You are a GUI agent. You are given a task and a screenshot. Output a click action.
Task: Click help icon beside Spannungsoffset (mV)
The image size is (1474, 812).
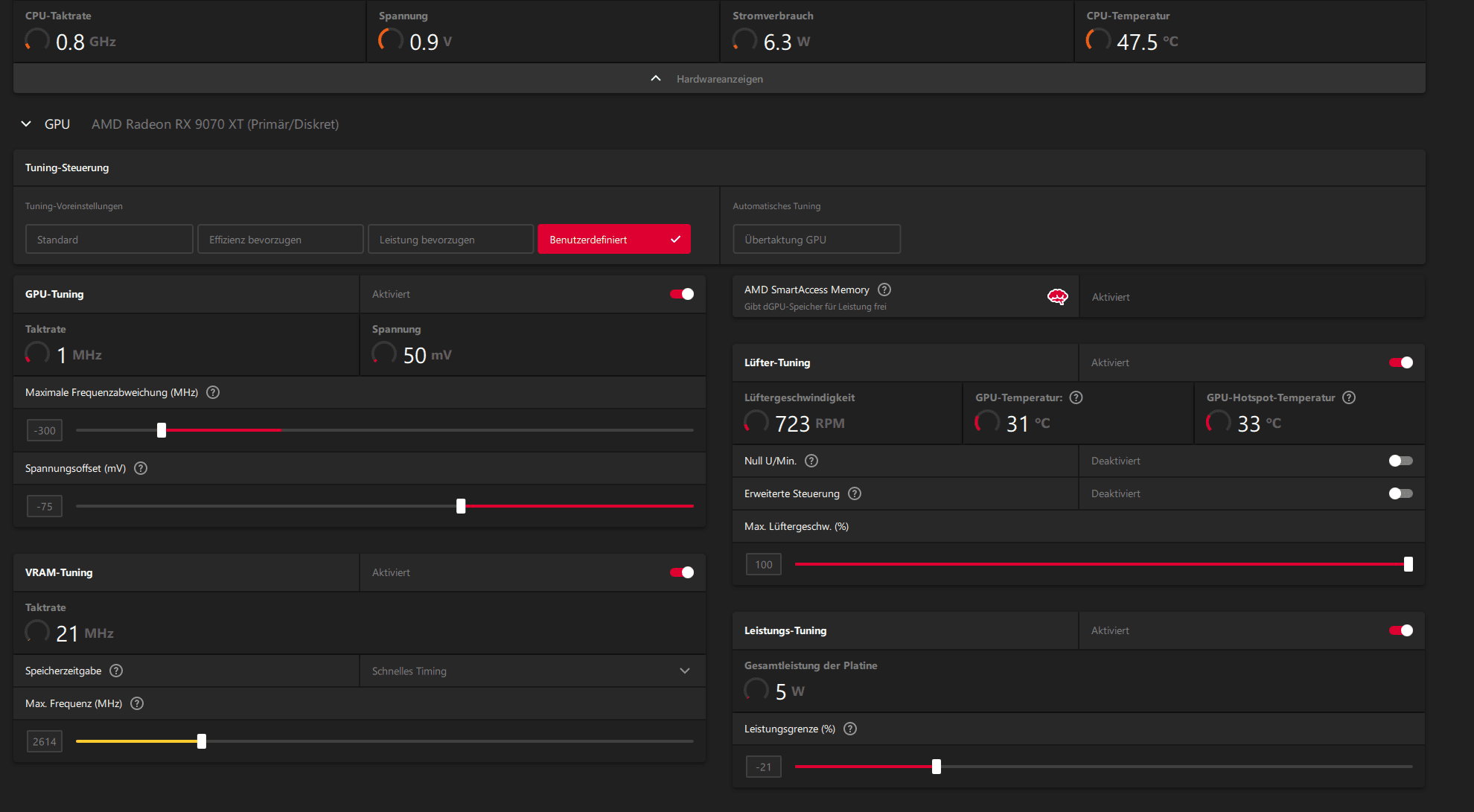tap(141, 468)
